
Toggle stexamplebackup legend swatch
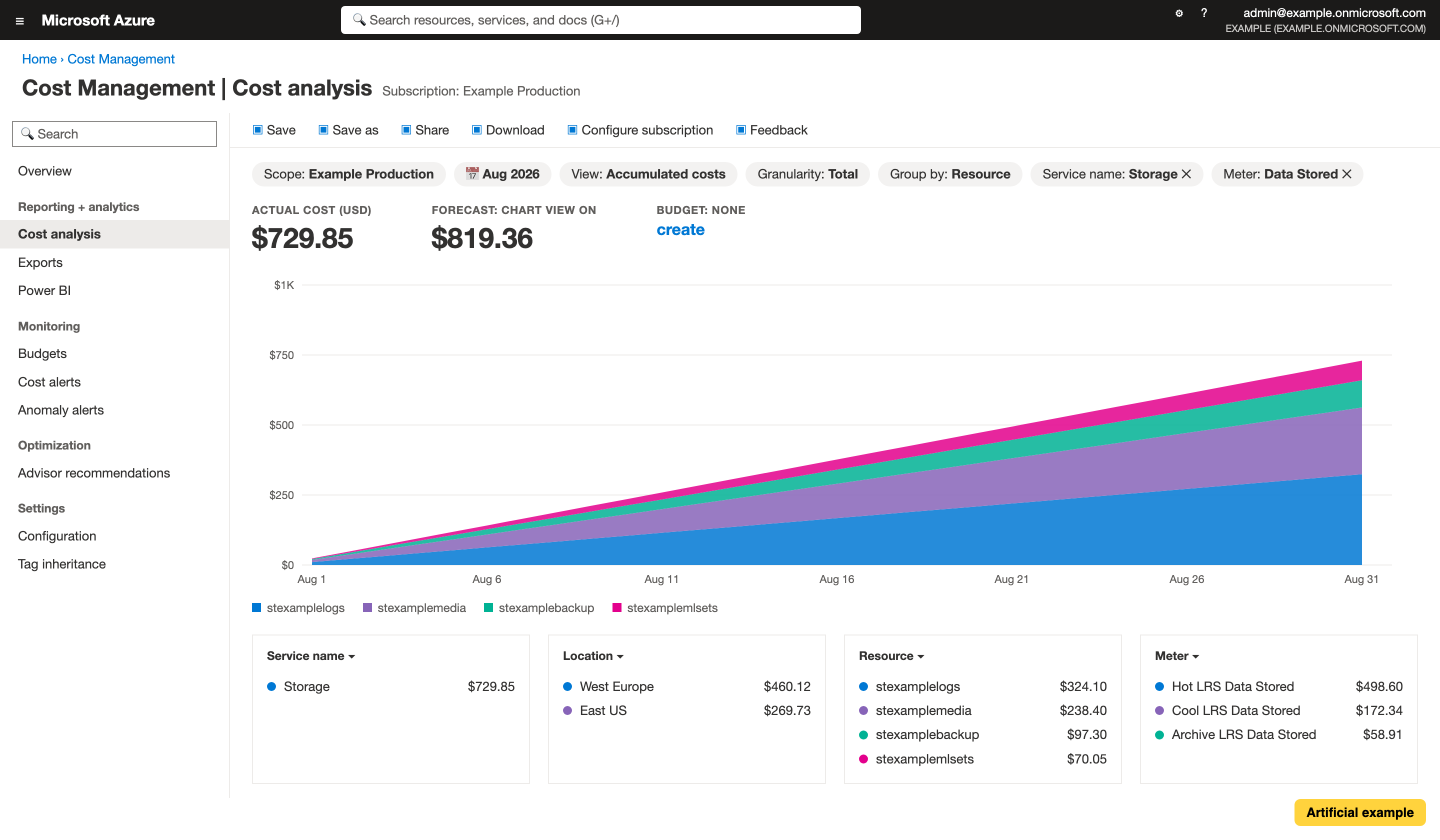(x=488, y=607)
